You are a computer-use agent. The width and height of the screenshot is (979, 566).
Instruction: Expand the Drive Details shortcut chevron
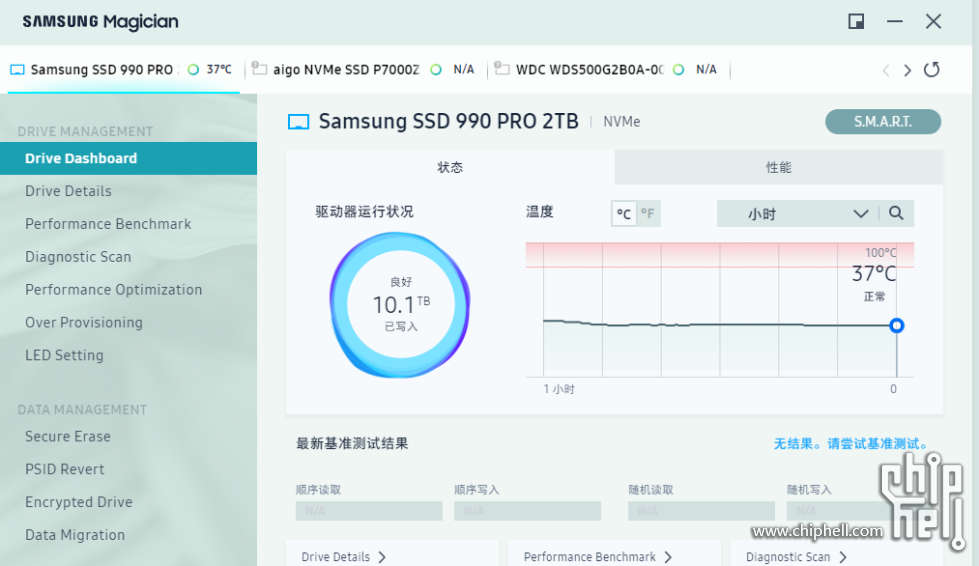click(x=382, y=557)
